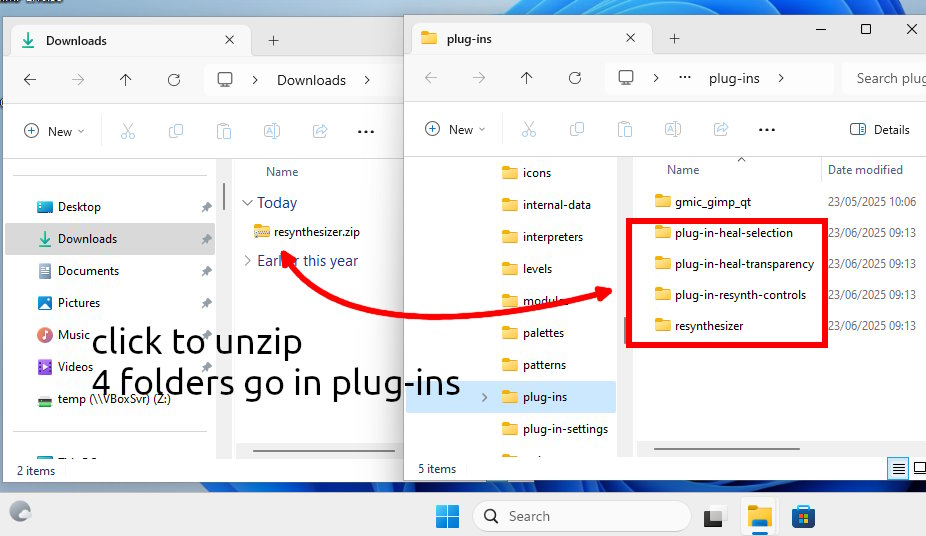Open See more menu in plug-ins window toolbar
Screen dimensions: 926x536
coord(767,130)
